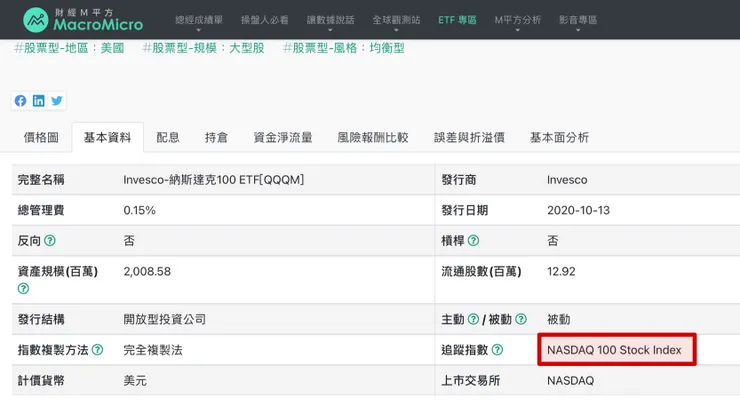
Task: Click hashtag 股票型-風格：均衡型
Action: point(343,48)
